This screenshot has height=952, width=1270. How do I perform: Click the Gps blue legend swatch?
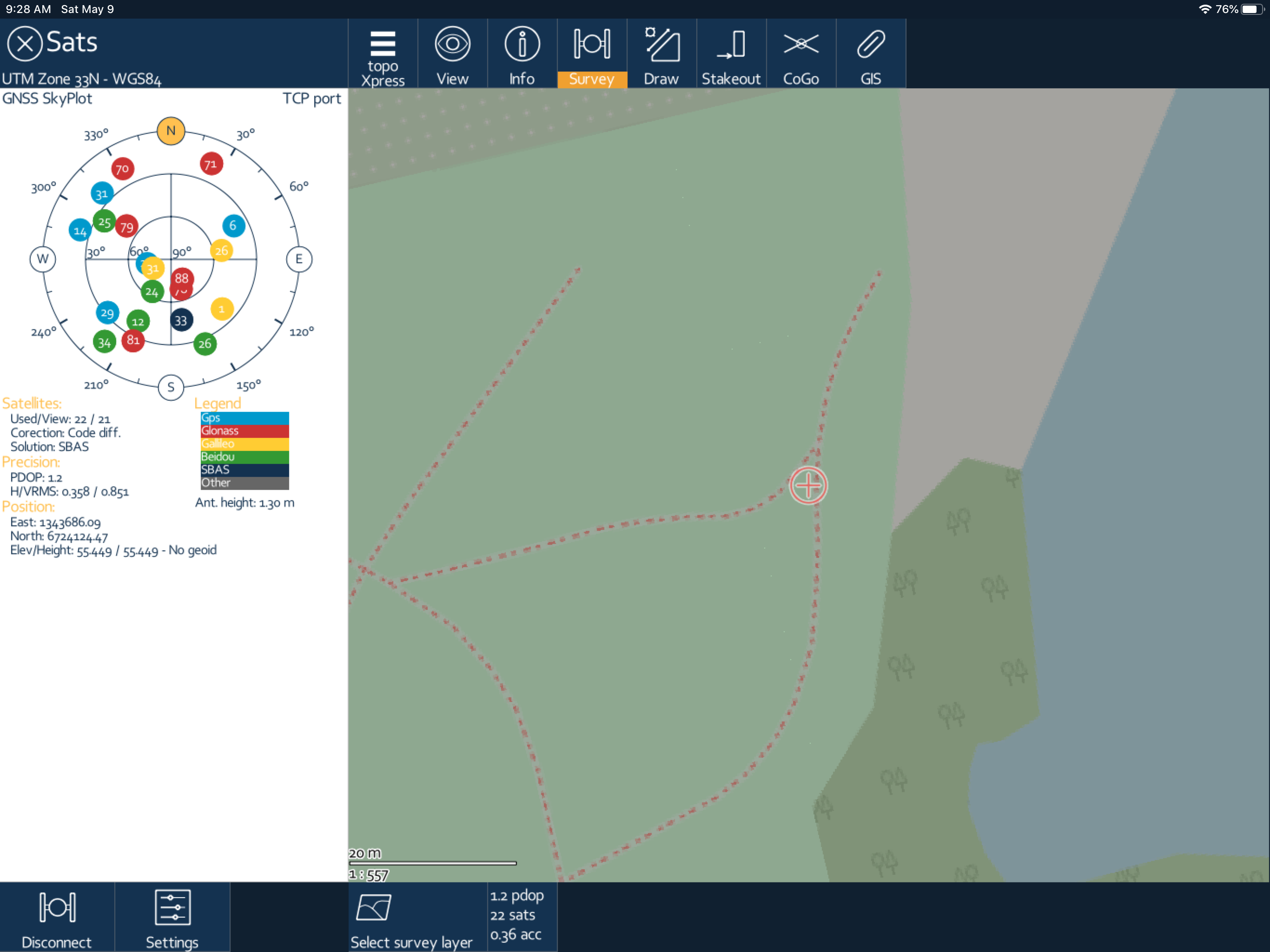pos(245,418)
